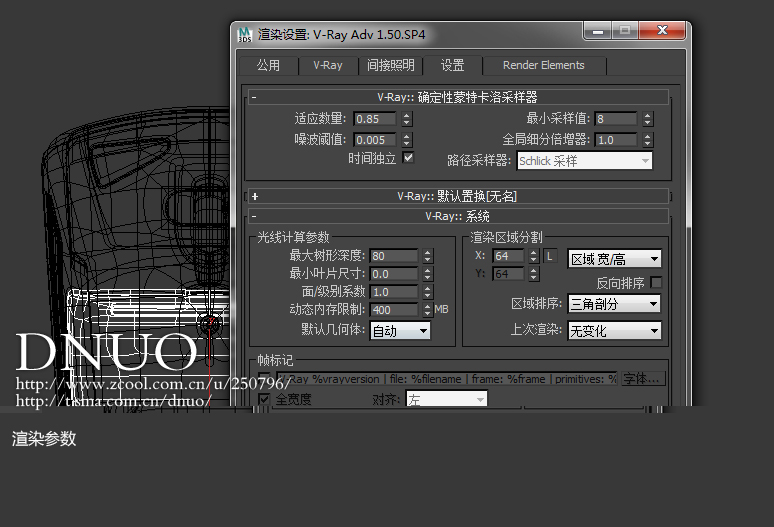The width and height of the screenshot is (774, 527).
Task: Toggle the L lock button
Action: click(x=549, y=256)
